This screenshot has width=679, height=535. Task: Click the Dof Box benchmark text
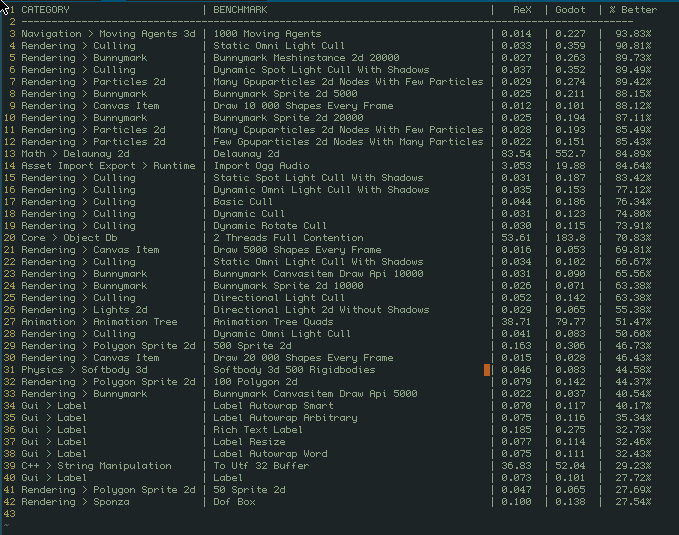pyautogui.click(x=234, y=502)
